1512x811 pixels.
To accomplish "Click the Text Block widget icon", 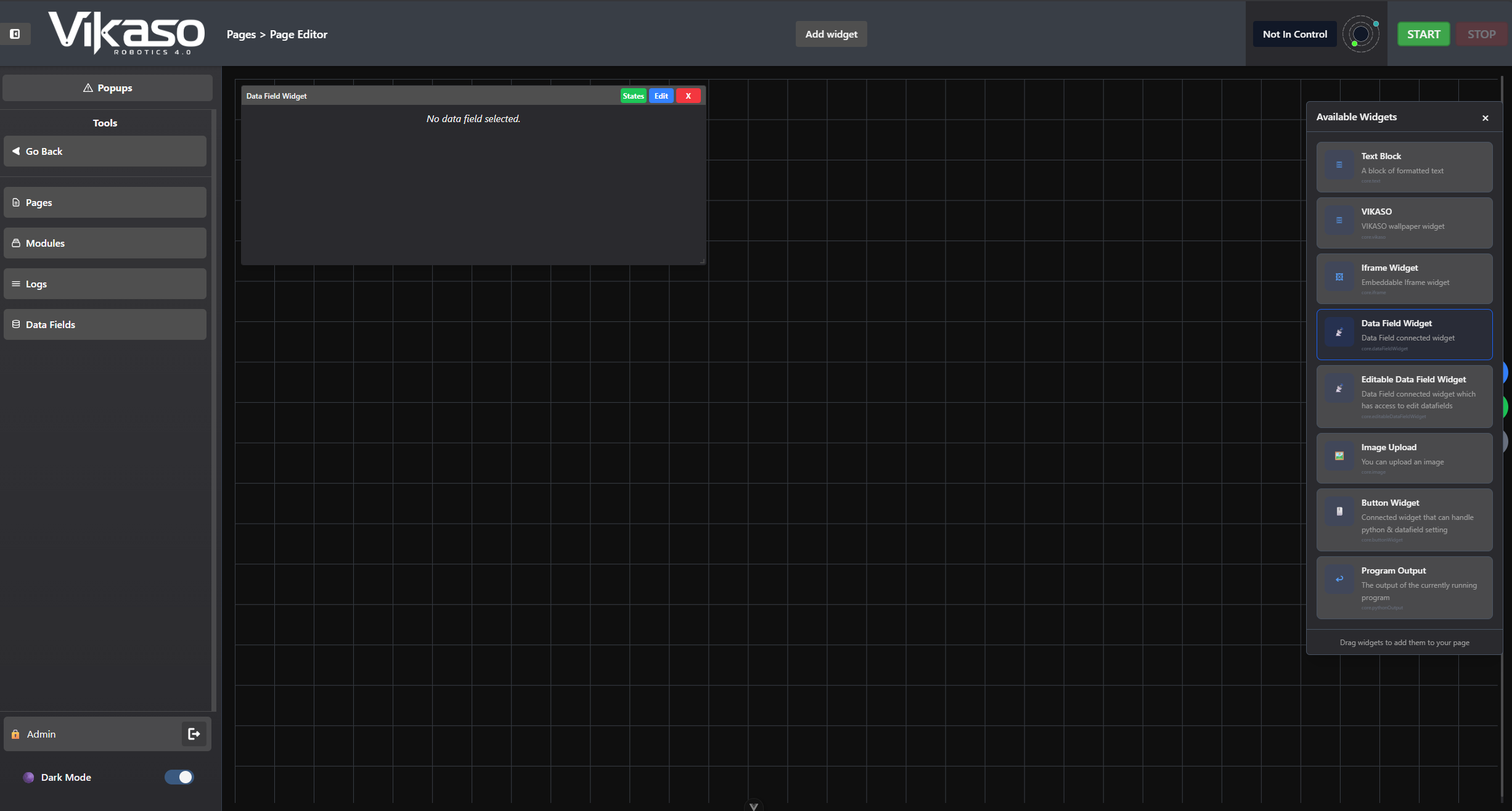I will [x=1339, y=165].
